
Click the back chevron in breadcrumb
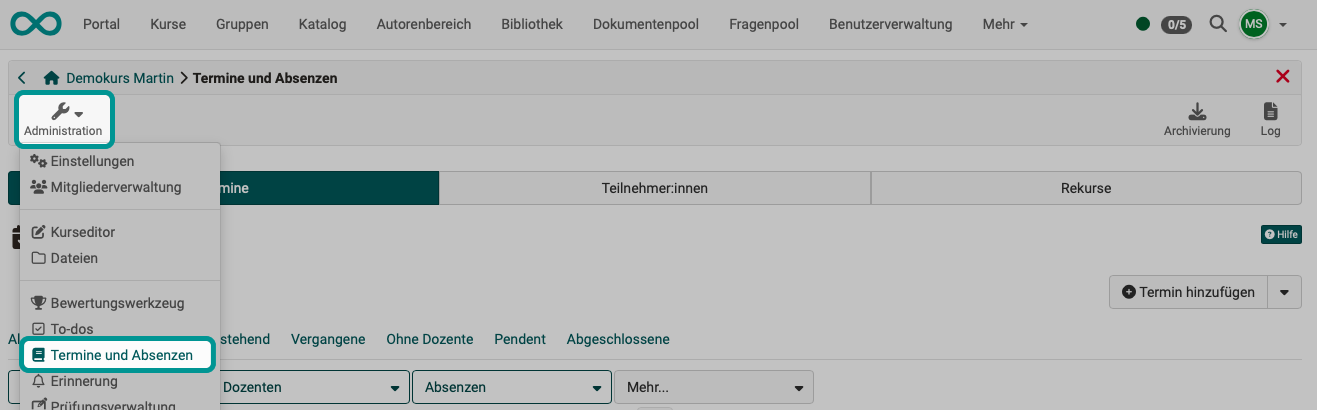(x=22, y=77)
